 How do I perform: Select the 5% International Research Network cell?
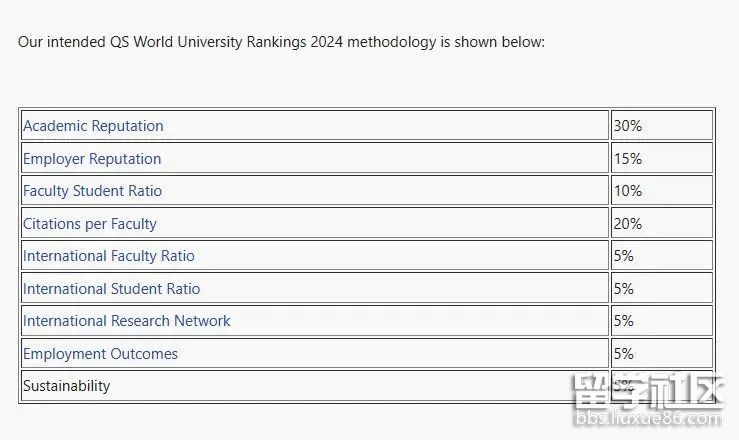point(624,321)
